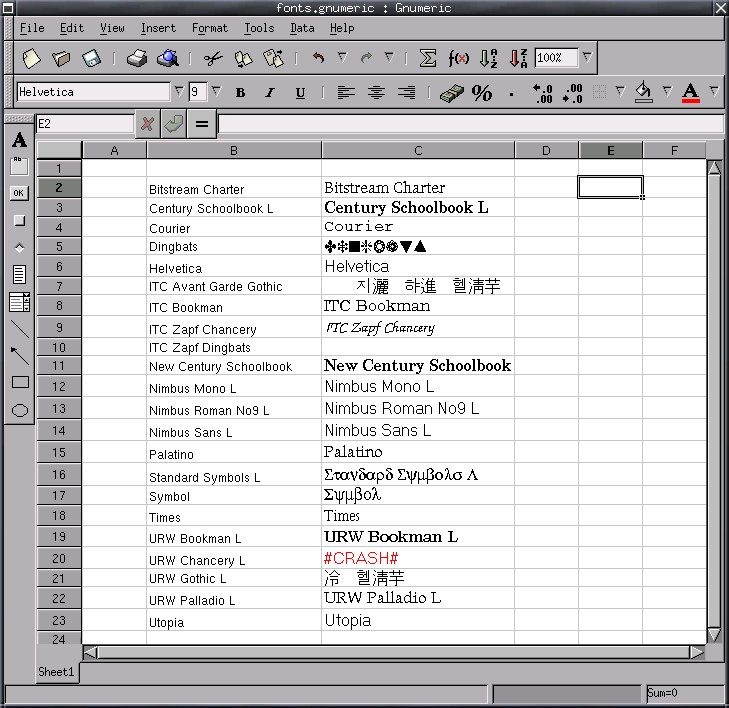This screenshot has height=708, width=729.
Task: Select the line drawing tool
Action: 20,329
